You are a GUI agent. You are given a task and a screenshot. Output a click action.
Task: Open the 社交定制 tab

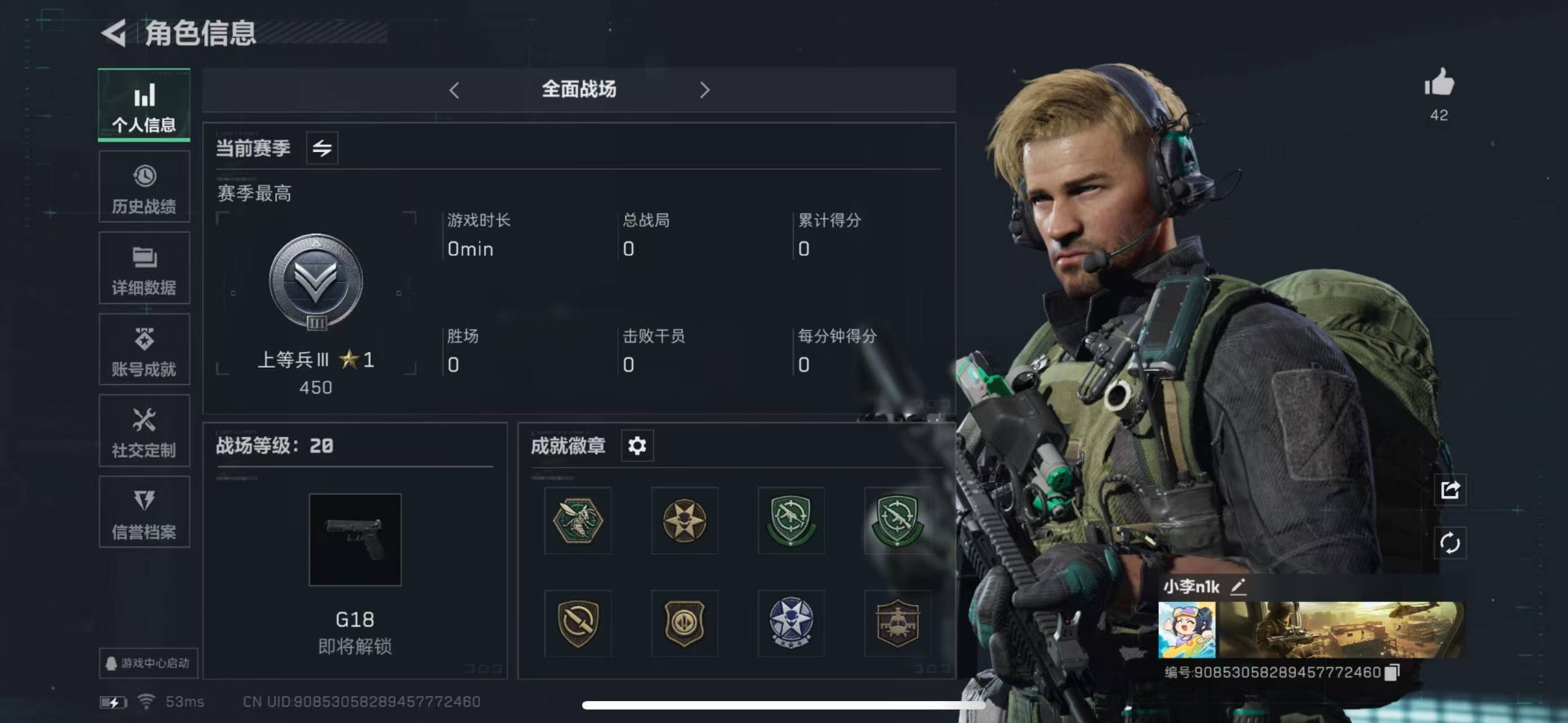(145, 431)
